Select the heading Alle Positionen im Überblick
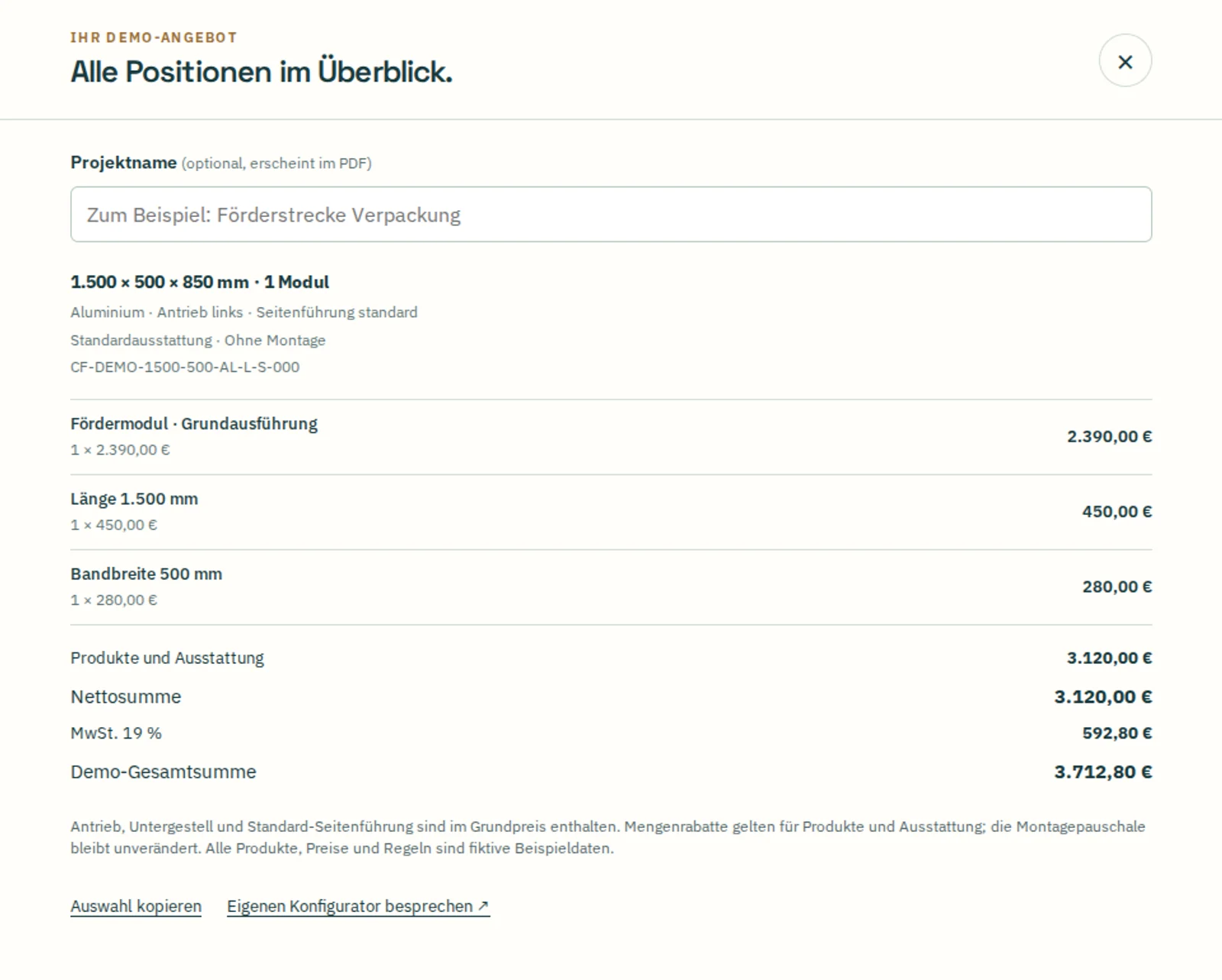The height and width of the screenshot is (980, 1222). [261, 72]
